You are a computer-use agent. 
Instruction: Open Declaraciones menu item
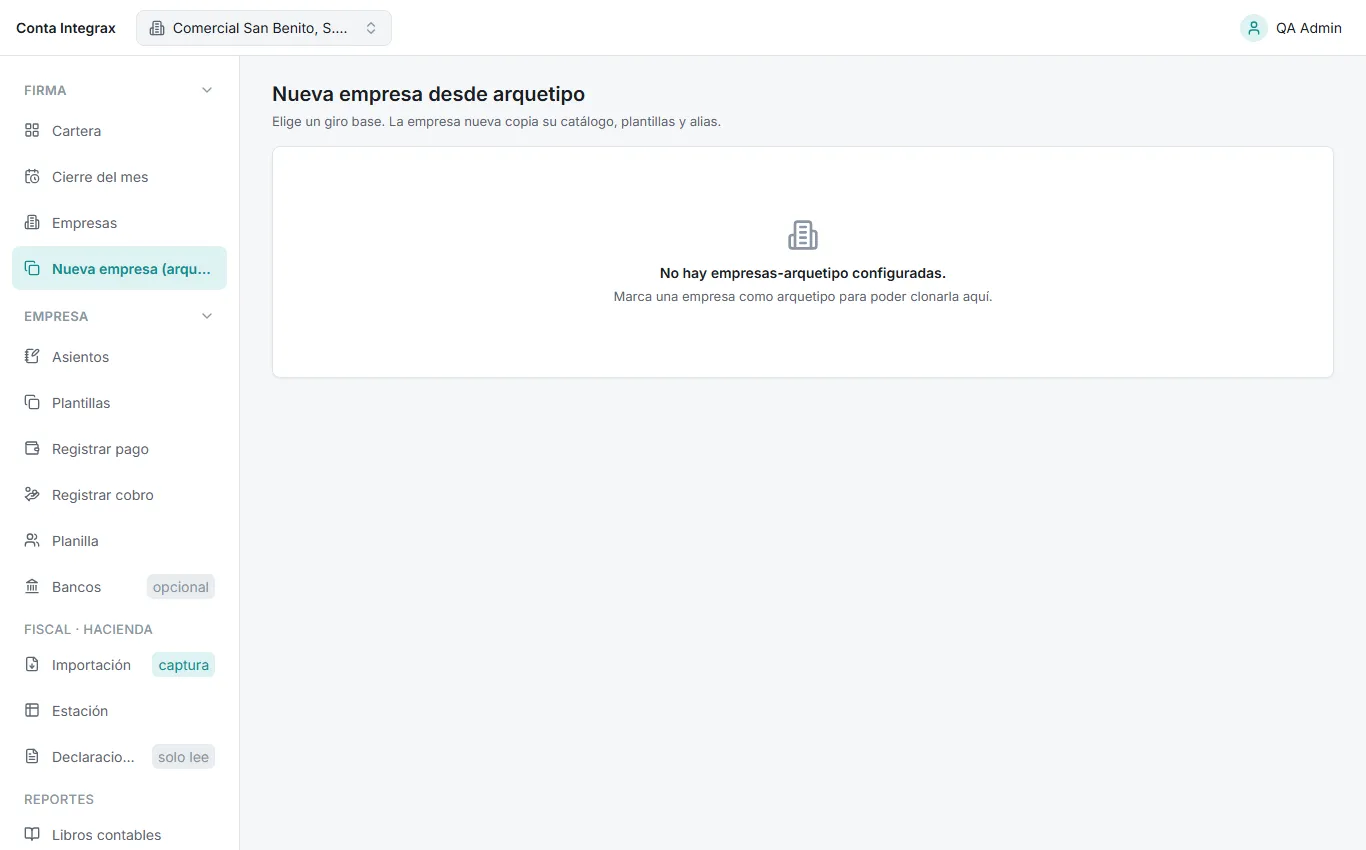119,757
